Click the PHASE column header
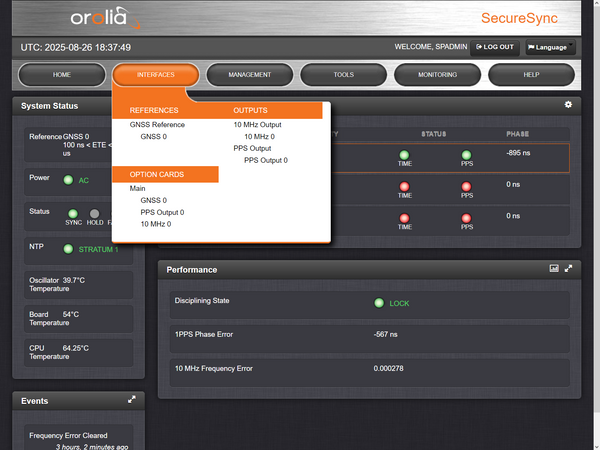The height and width of the screenshot is (450, 600). point(517,134)
